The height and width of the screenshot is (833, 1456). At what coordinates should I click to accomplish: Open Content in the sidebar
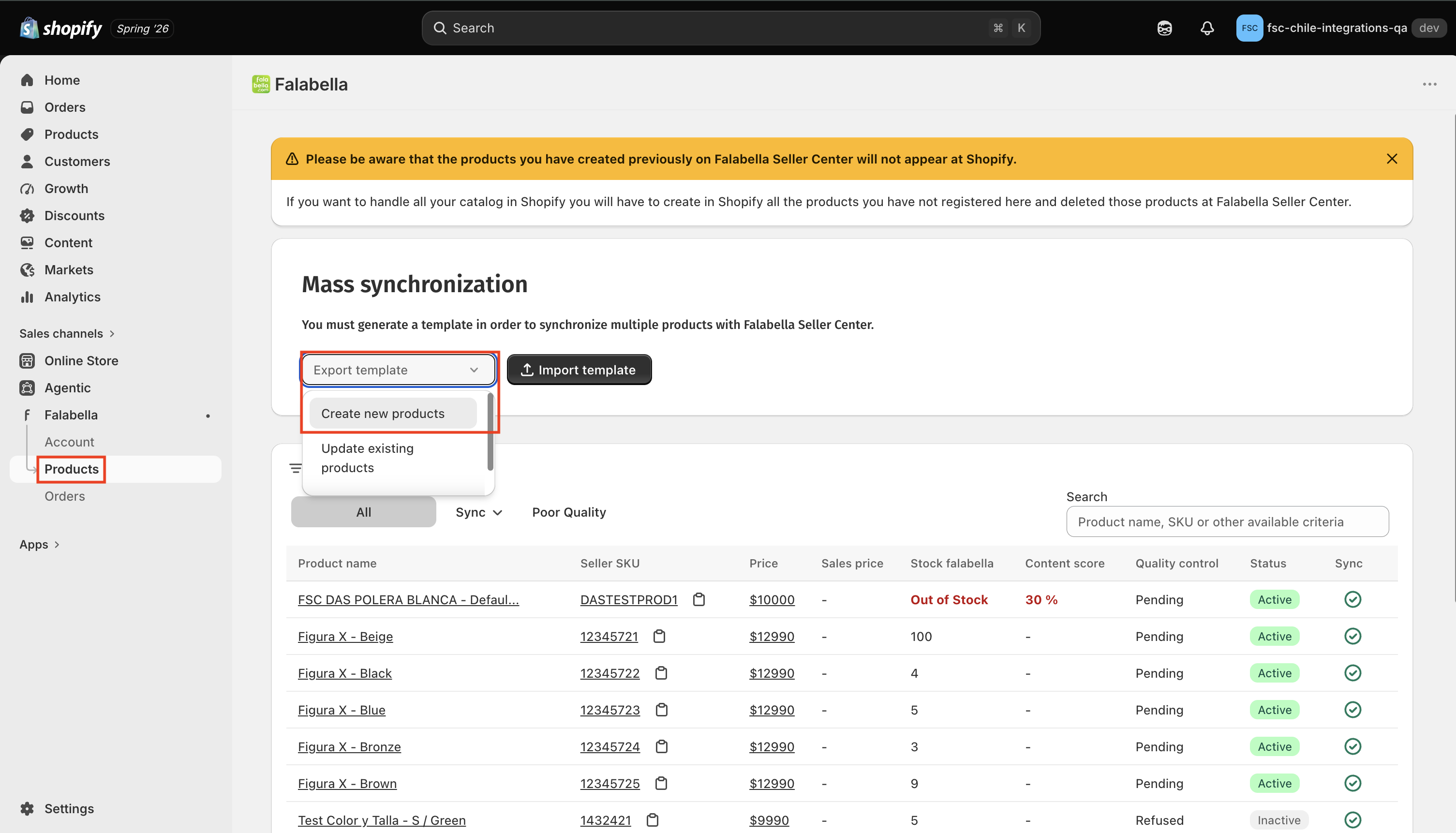coord(116,242)
